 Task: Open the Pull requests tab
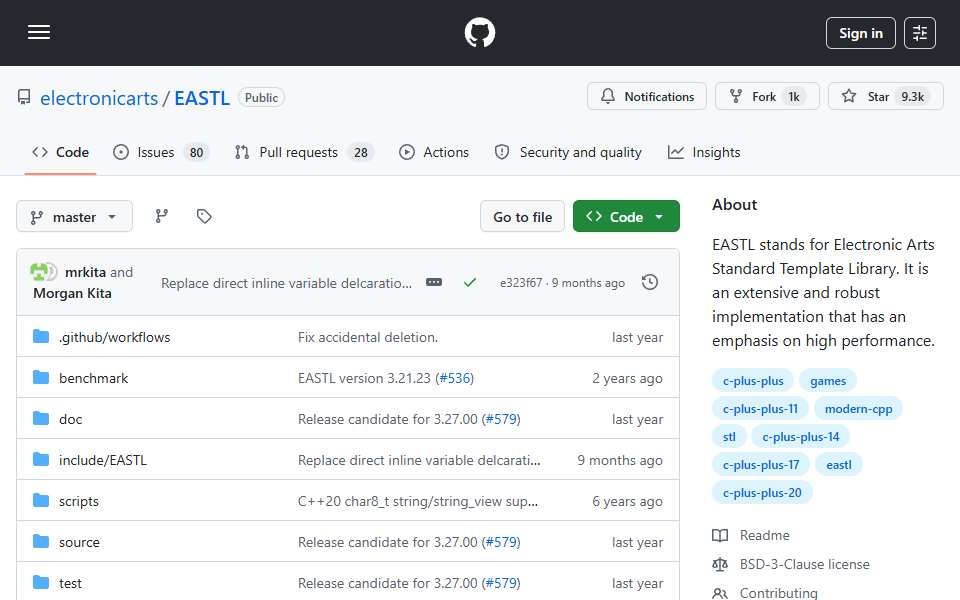coord(304,152)
